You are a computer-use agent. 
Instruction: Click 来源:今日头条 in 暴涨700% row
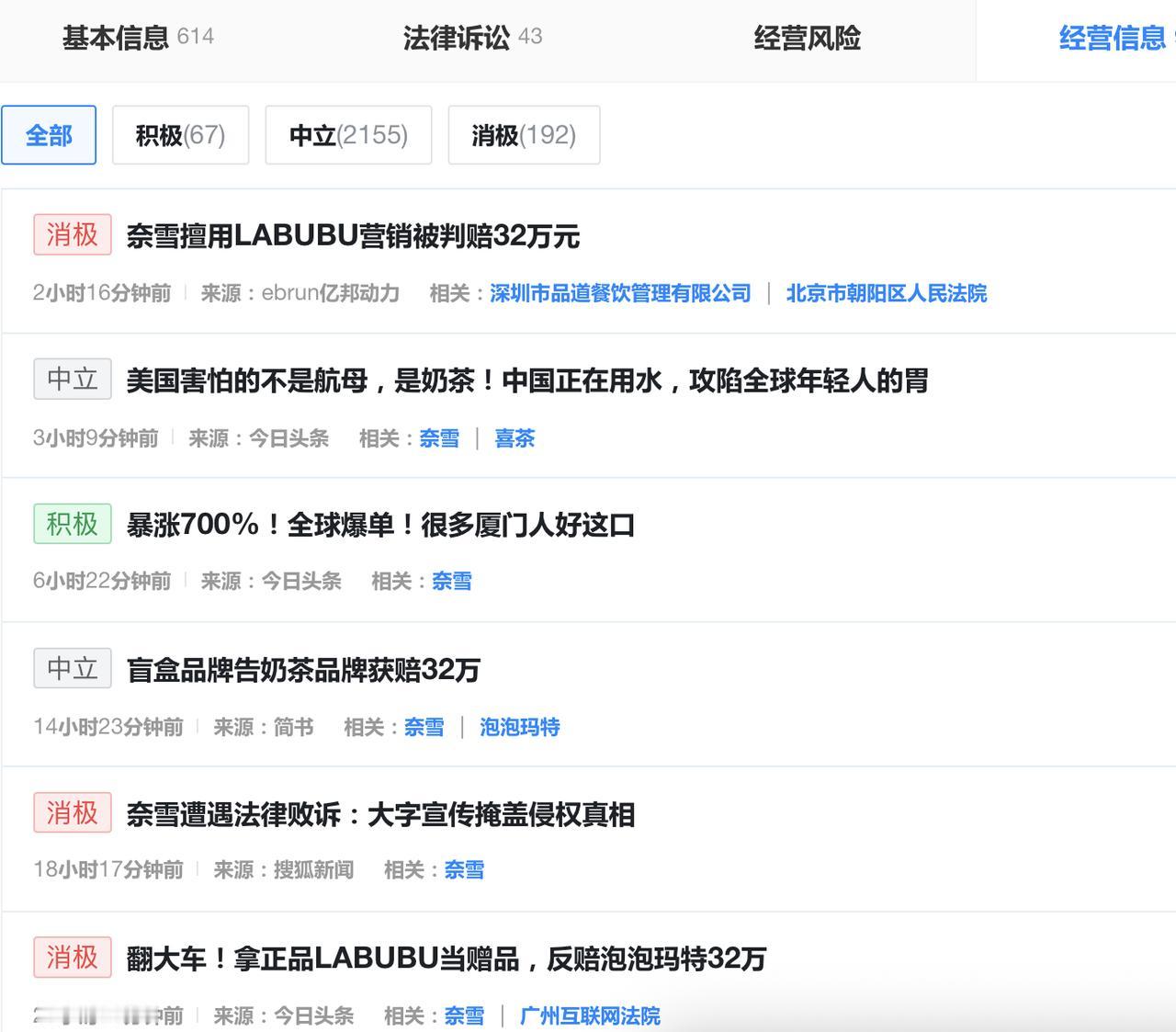click(x=271, y=581)
